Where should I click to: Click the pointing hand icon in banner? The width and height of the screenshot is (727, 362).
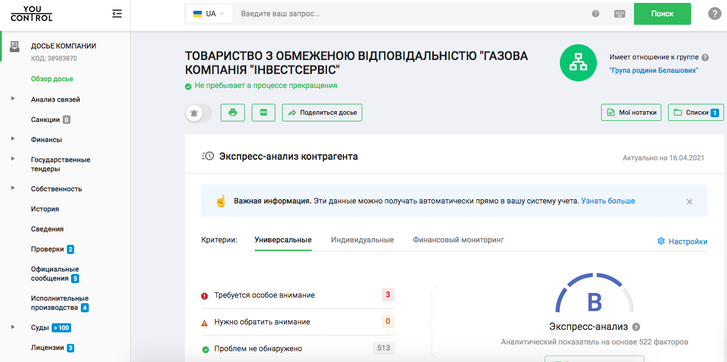click(221, 201)
